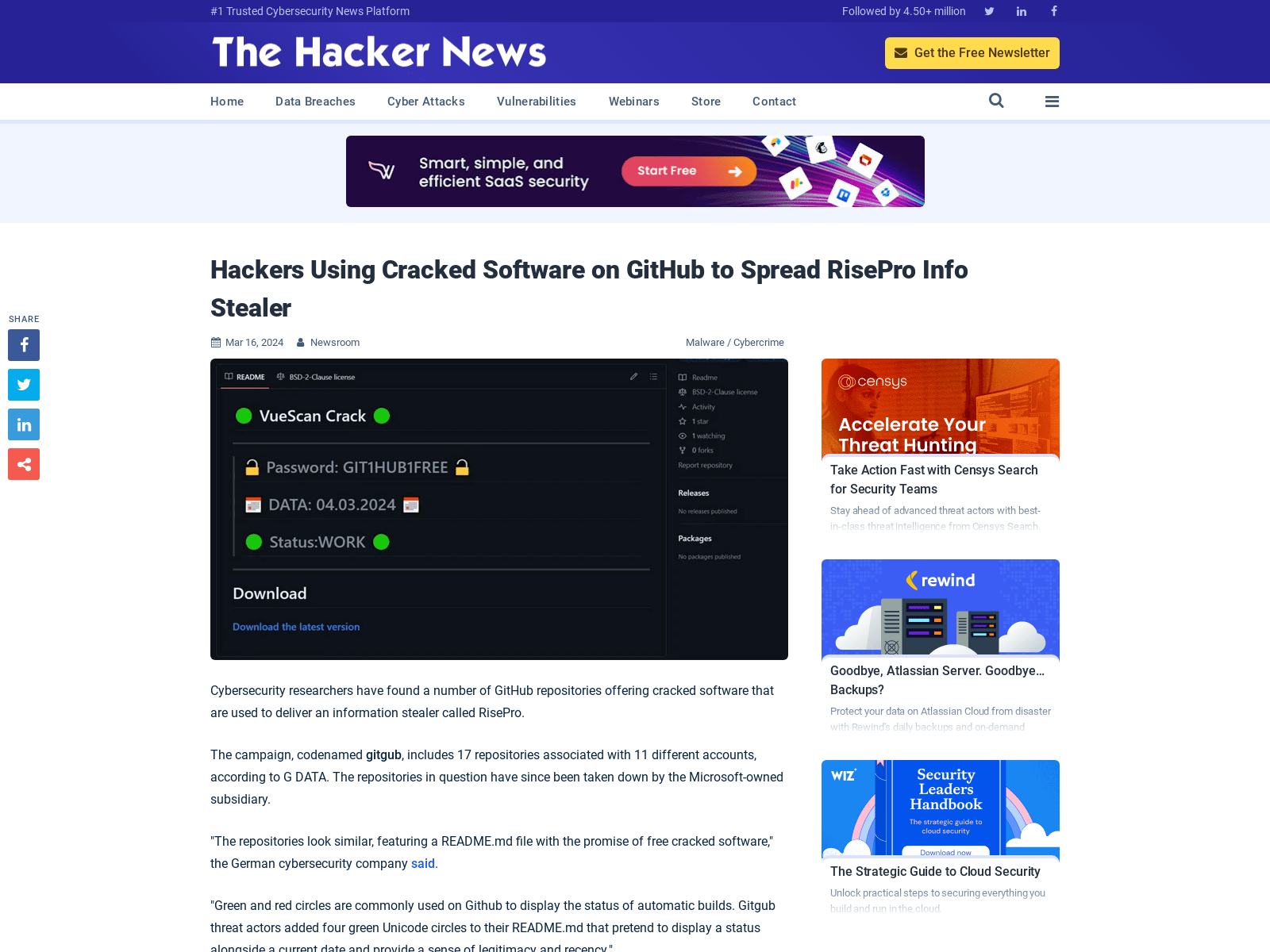The height and width of the screenshot is (952, 1270).
Task: Click Get the Free Newsletter button
Action: [972, 53]
